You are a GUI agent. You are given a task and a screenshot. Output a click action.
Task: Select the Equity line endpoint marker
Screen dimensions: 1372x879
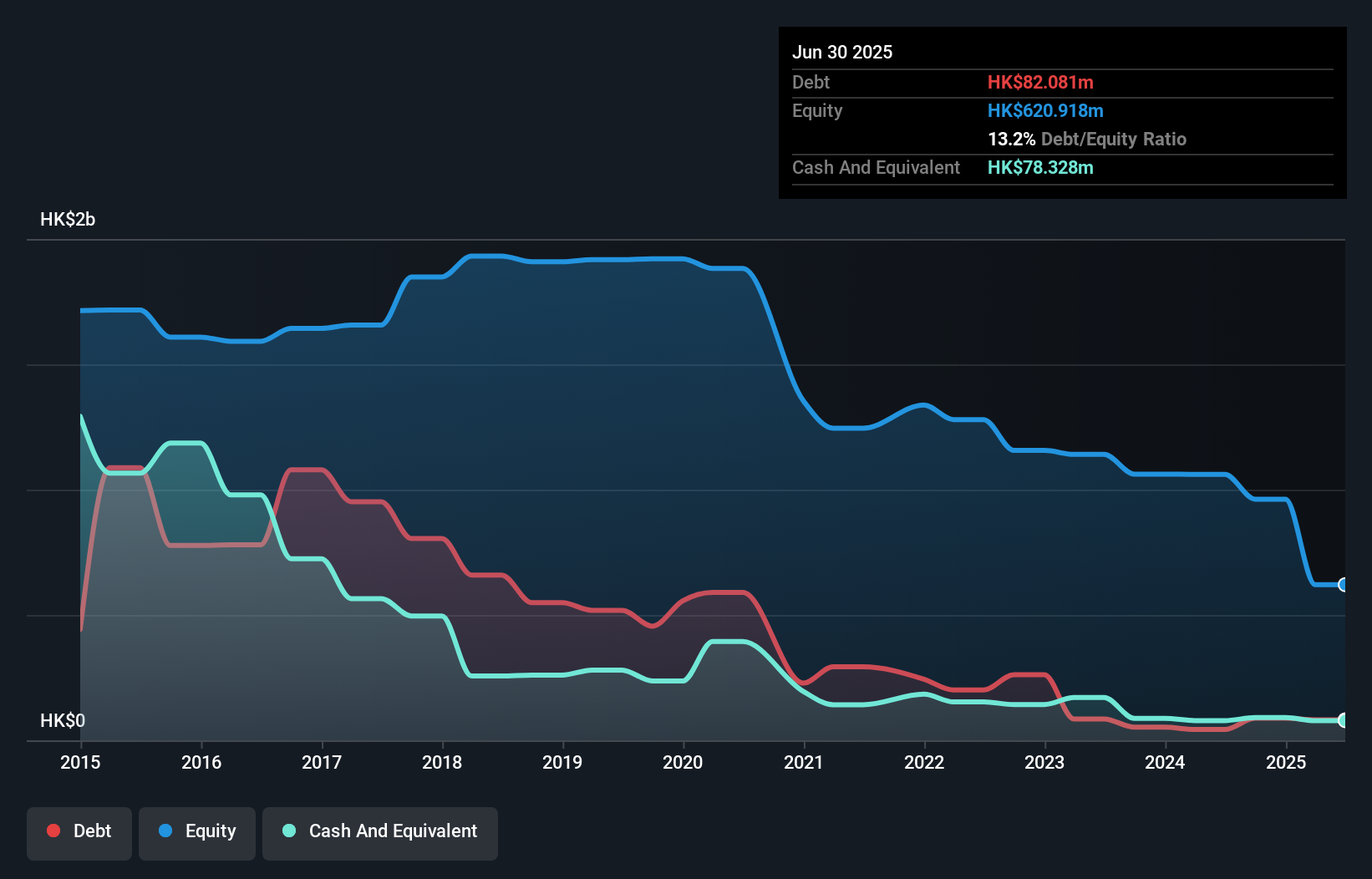pos(1343,586)
